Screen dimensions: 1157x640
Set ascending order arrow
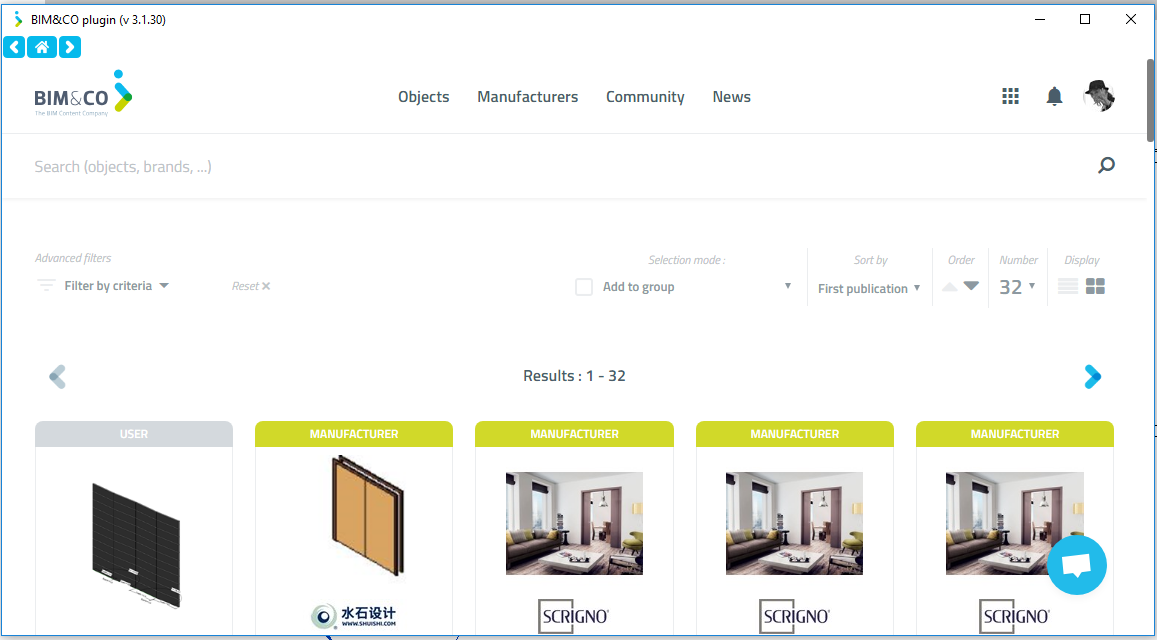tap(950, 286)
